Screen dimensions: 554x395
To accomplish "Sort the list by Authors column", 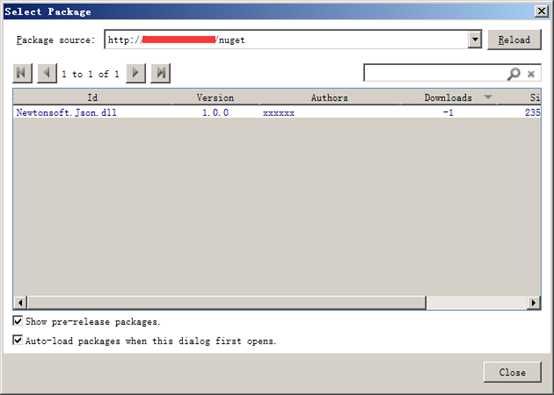I will [x=329, y=97].
